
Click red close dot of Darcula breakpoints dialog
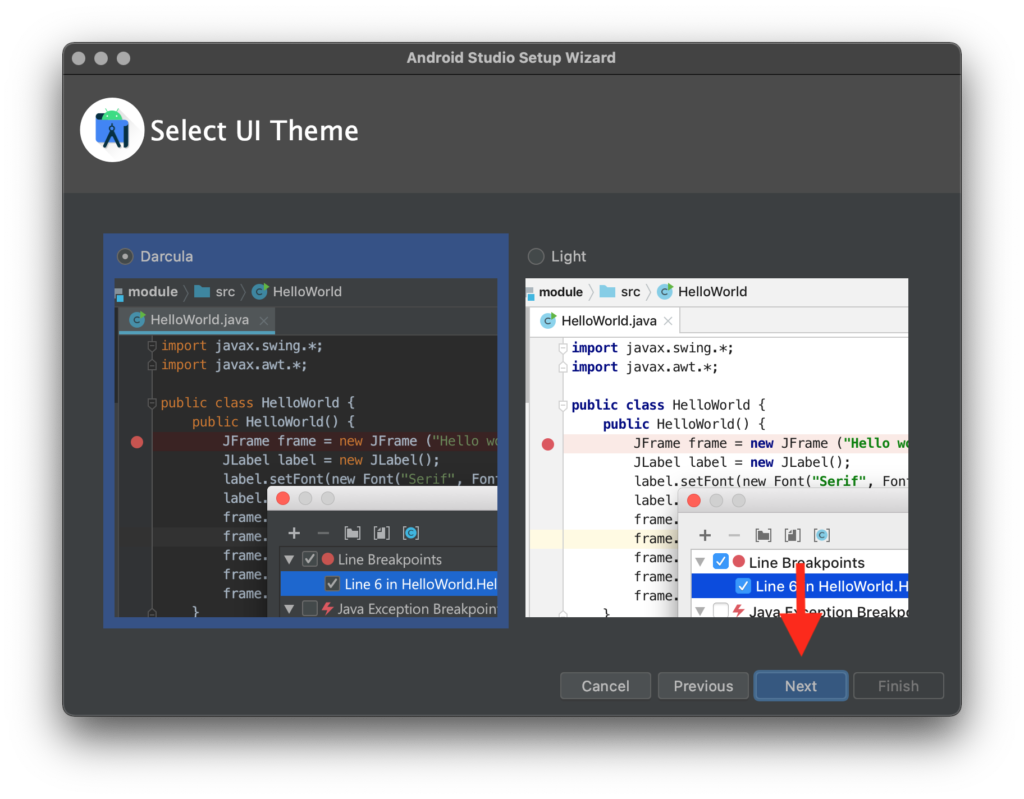tap(283, 498)
